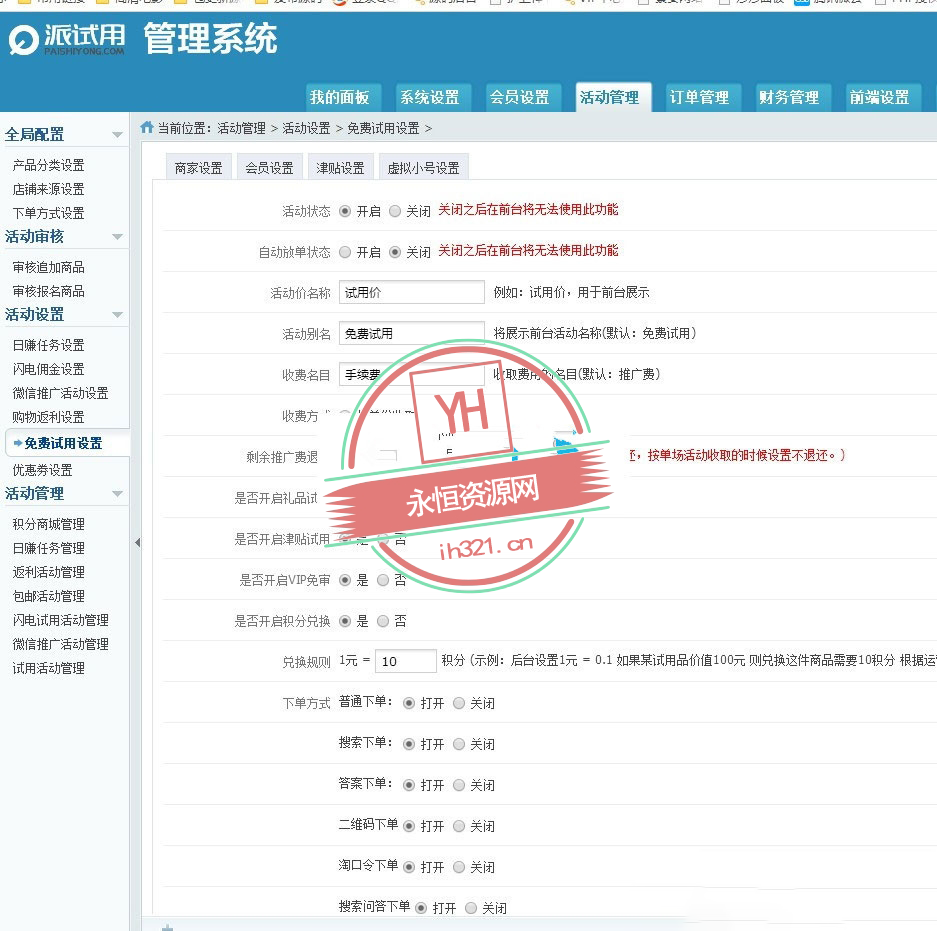Collapse the 活动管理 sidebar section arrow
This screenshot has height=931, width=937.
(x=117, y=494)
